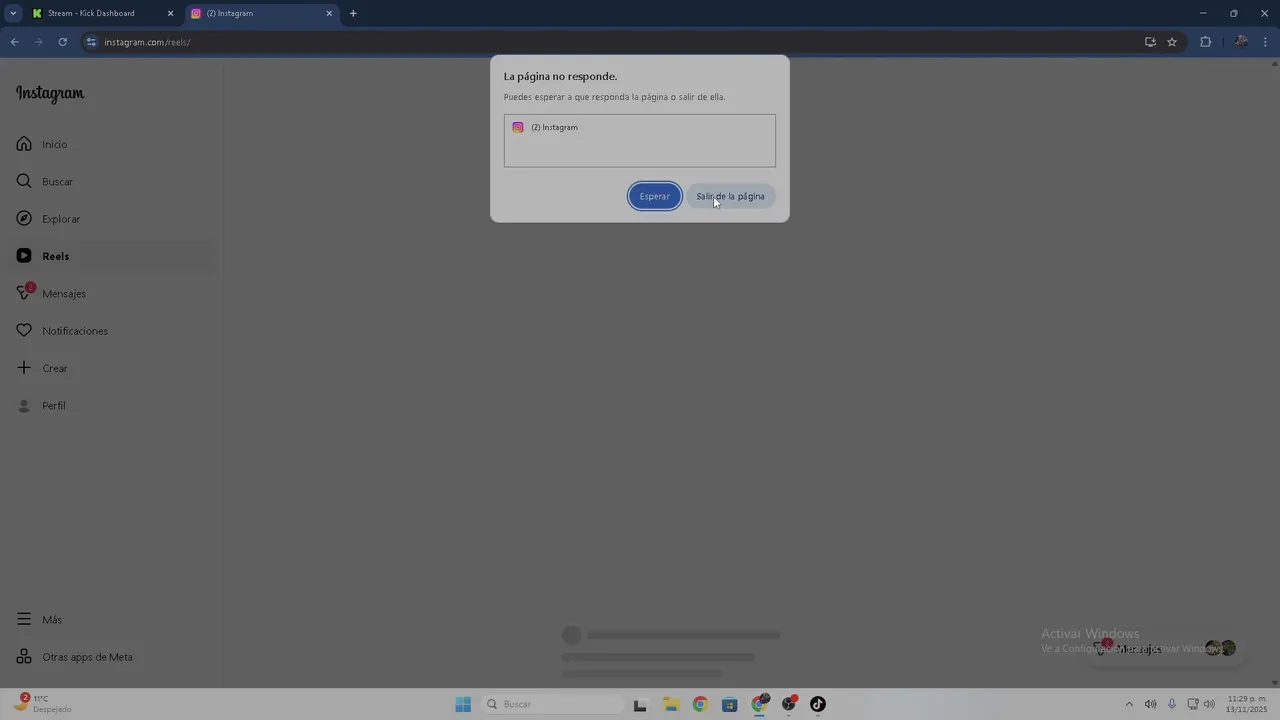Click the Crear plus icon
This screenshot has height=720, width=1280.
coord(24,368)
